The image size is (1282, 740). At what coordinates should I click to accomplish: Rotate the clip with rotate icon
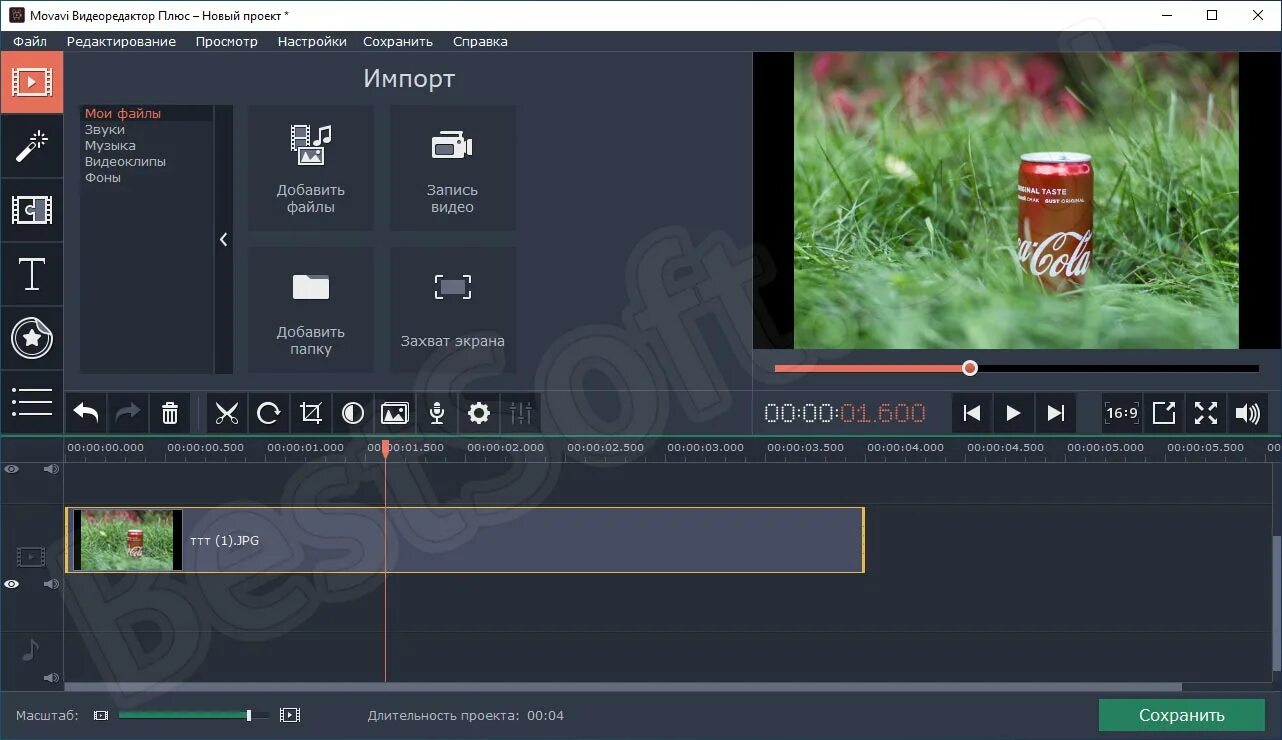[x=269, y=413]
